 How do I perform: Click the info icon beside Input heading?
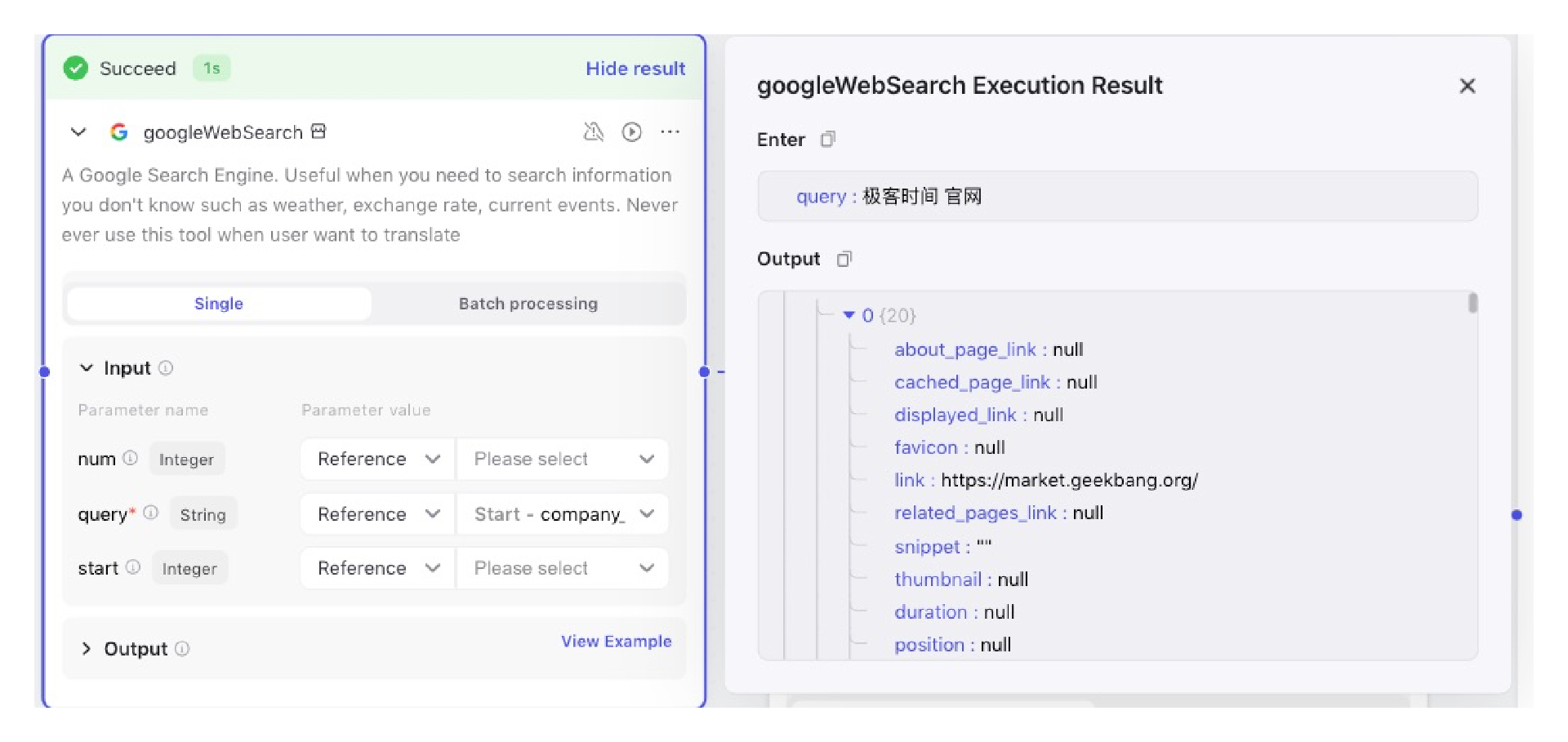coord(166,368)
